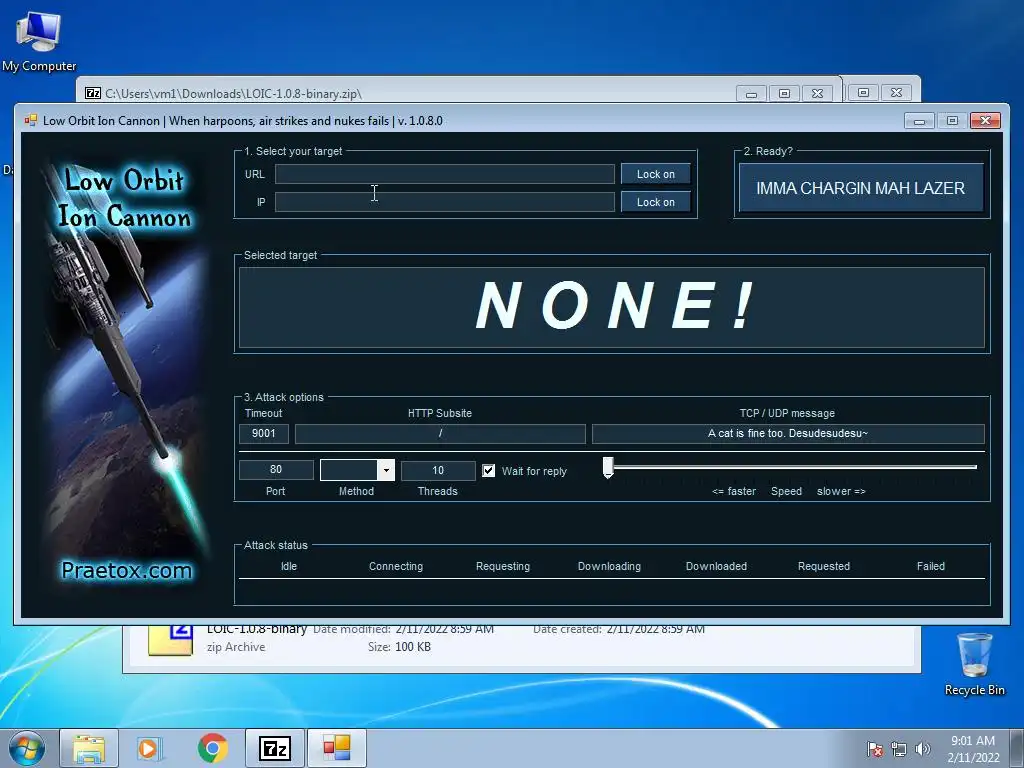This screenshot has height=768, width=1024.
Task: Click the Requested status column header
Action: [824, 566]
